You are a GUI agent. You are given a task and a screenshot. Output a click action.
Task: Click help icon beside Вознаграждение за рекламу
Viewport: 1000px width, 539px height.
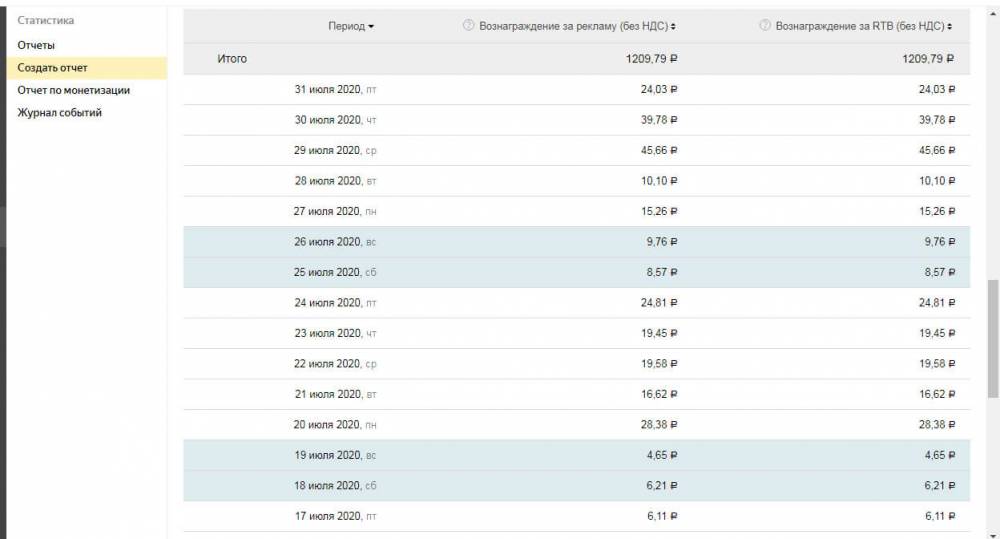click(468, 26)
